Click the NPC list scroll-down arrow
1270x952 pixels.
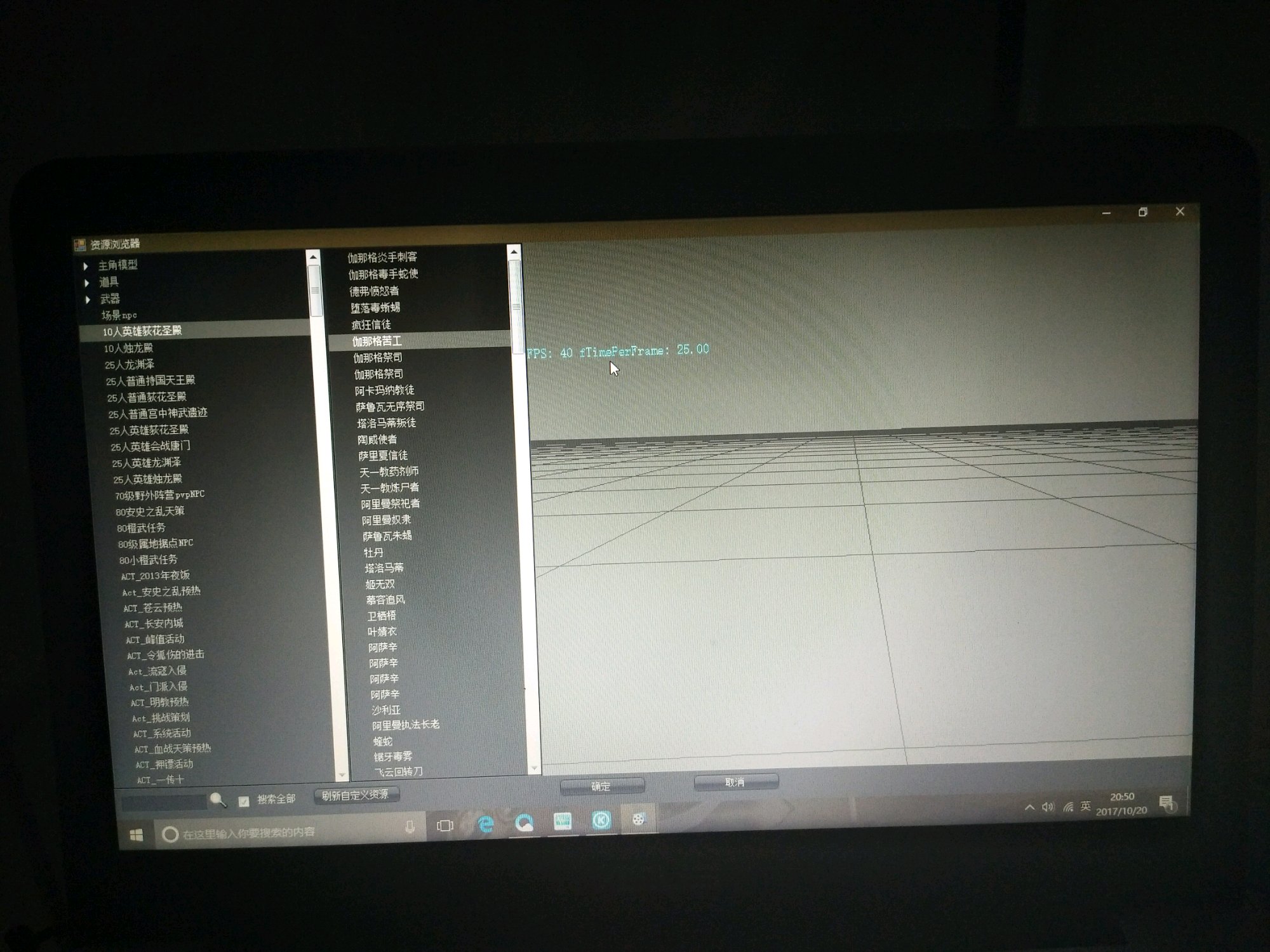tap(534, 769)
